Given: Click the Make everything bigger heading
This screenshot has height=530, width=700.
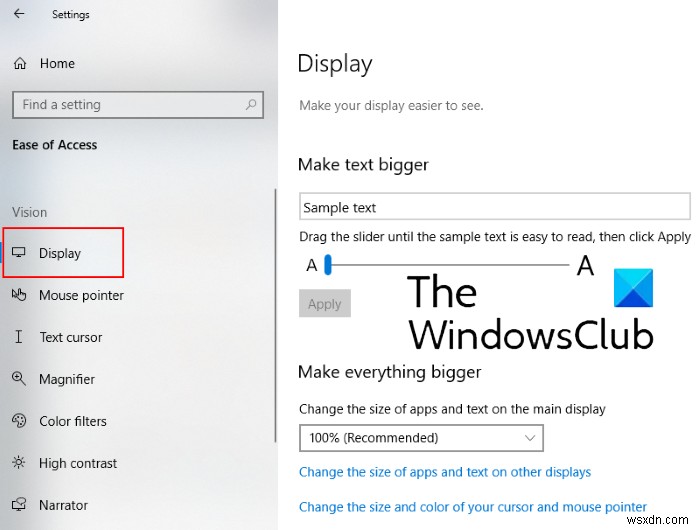Looking at the screenshot, I should coord(389,372).
